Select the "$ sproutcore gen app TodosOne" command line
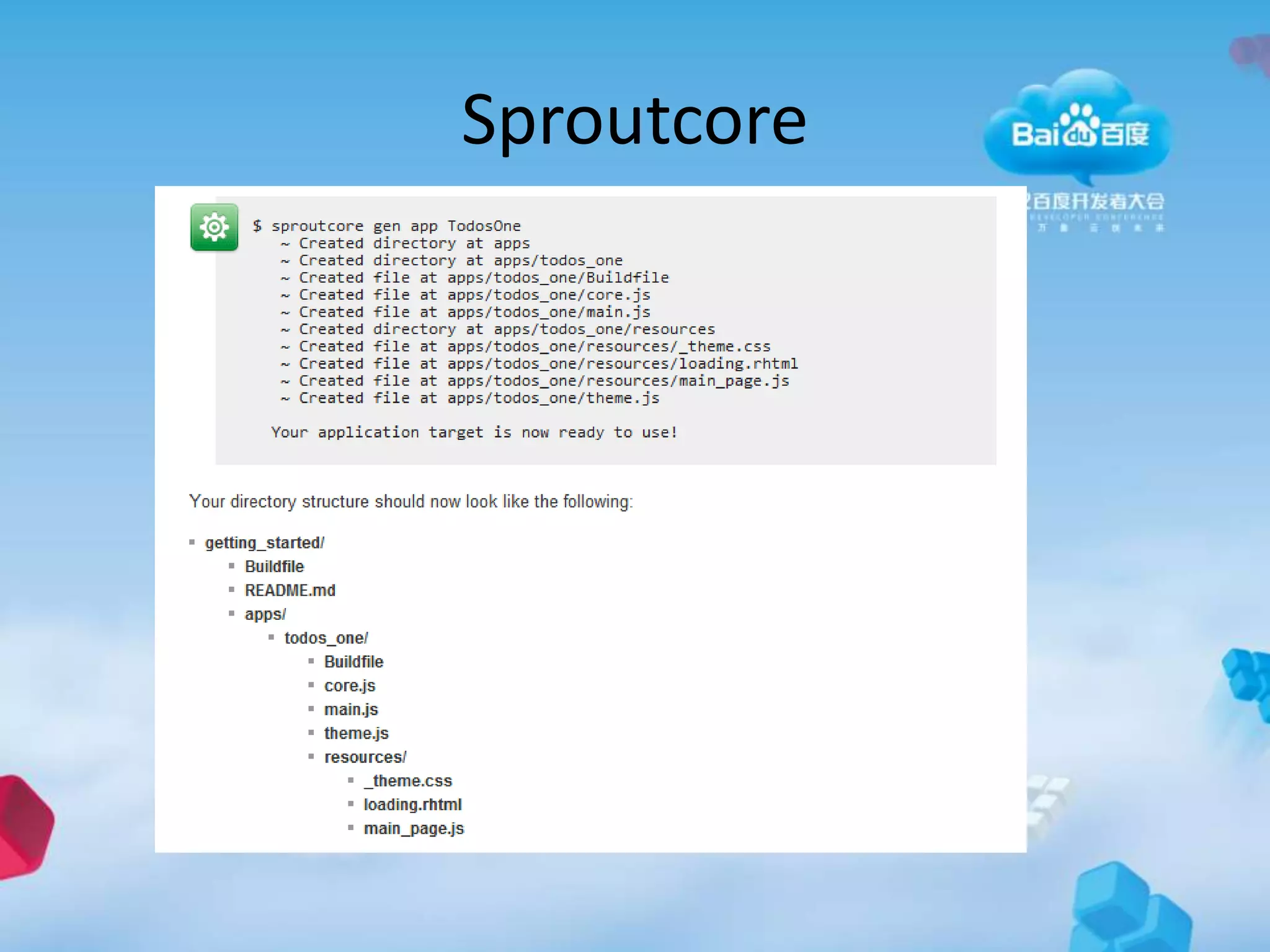 [387, 226]
